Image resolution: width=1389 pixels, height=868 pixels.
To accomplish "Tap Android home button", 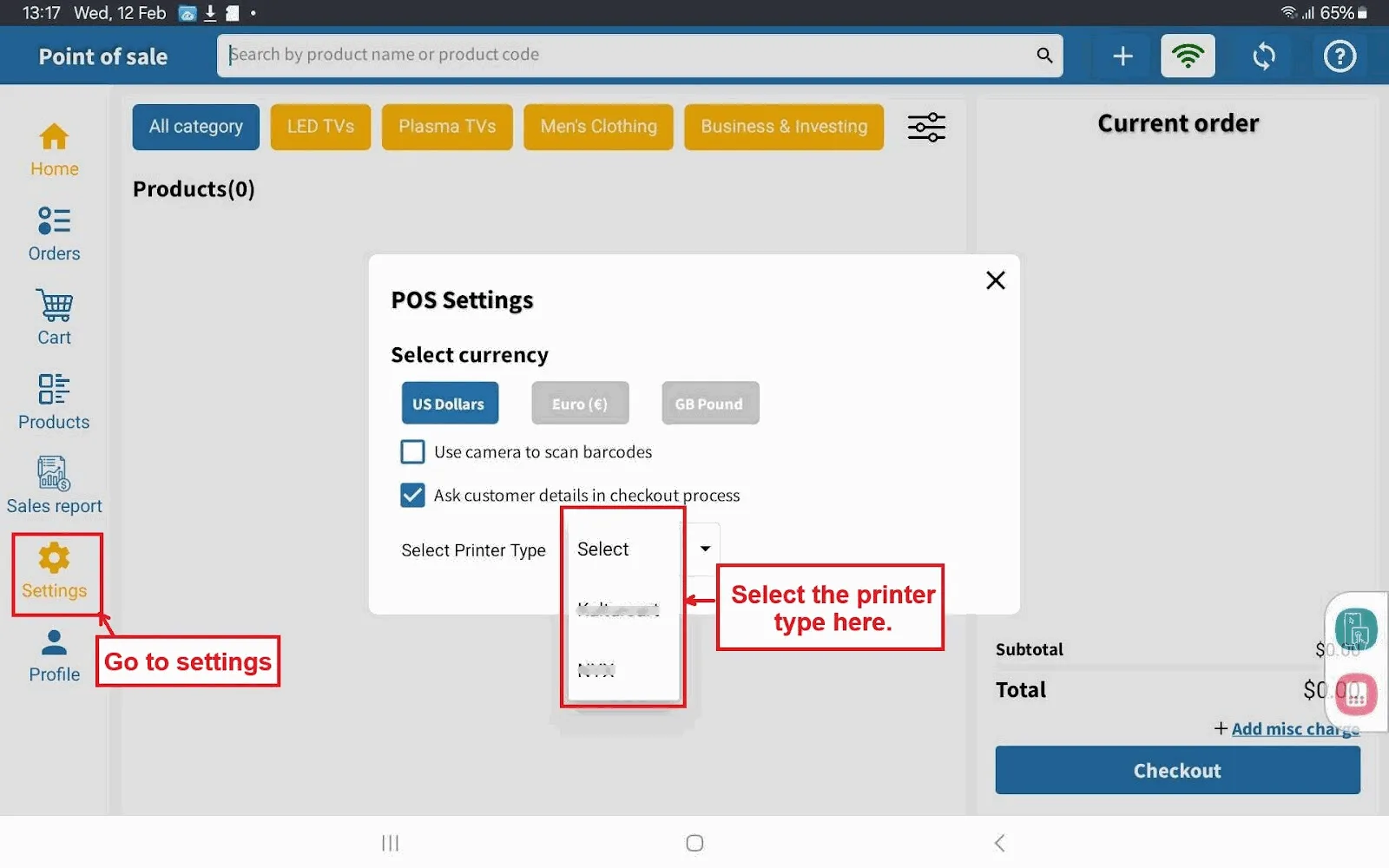I will click(x=694, y=843).
